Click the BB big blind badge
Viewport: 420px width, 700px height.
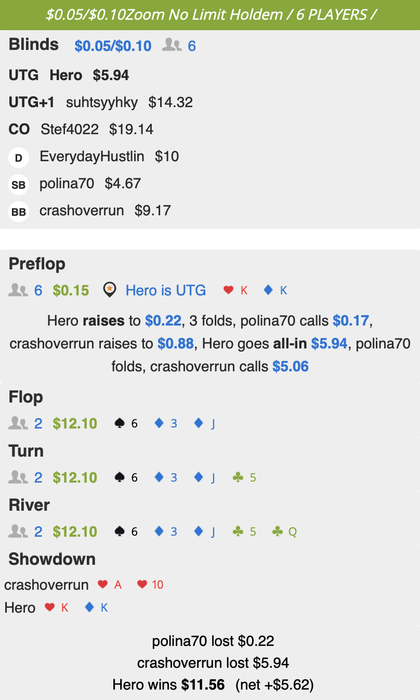[18, 212]
